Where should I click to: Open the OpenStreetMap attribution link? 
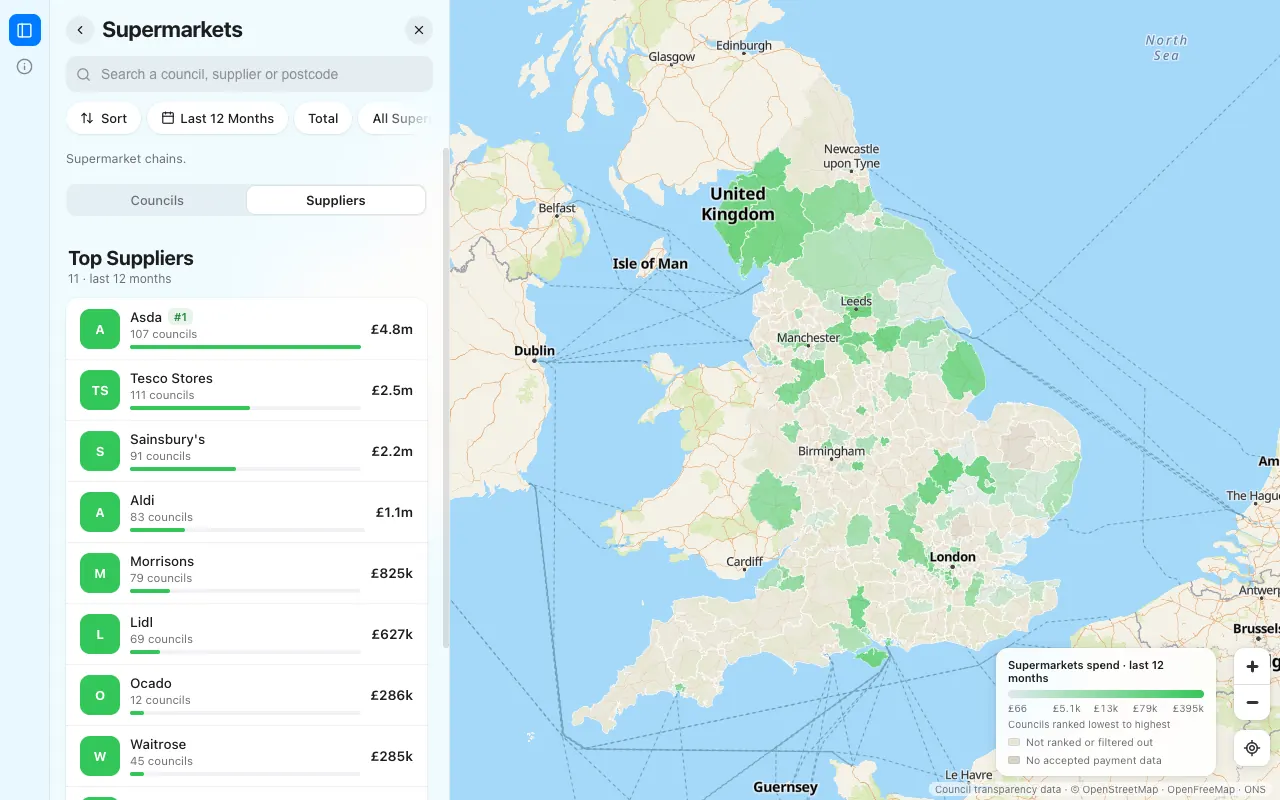[1120, 790]
